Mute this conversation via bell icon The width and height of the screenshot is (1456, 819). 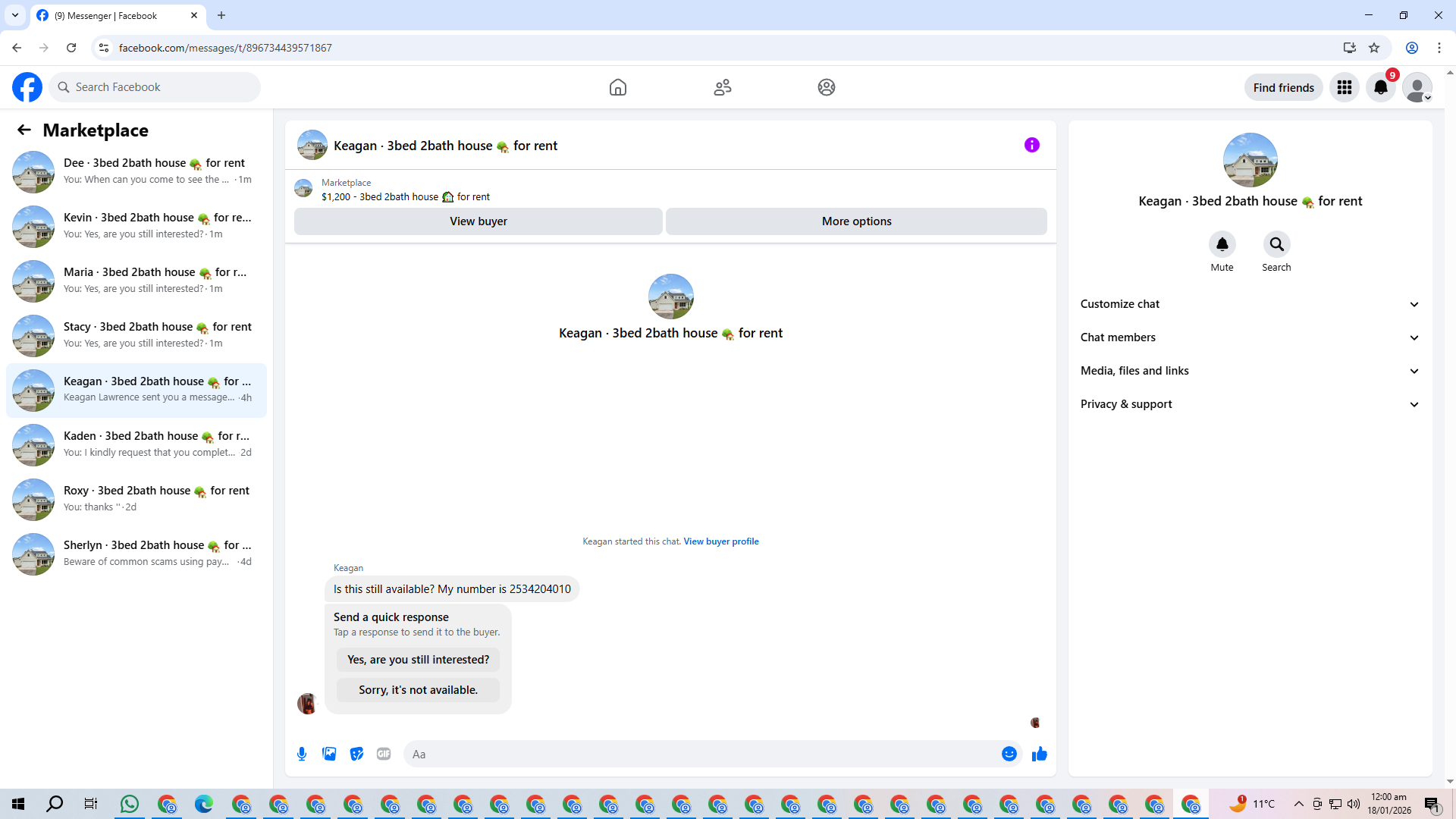(1222, 244)
